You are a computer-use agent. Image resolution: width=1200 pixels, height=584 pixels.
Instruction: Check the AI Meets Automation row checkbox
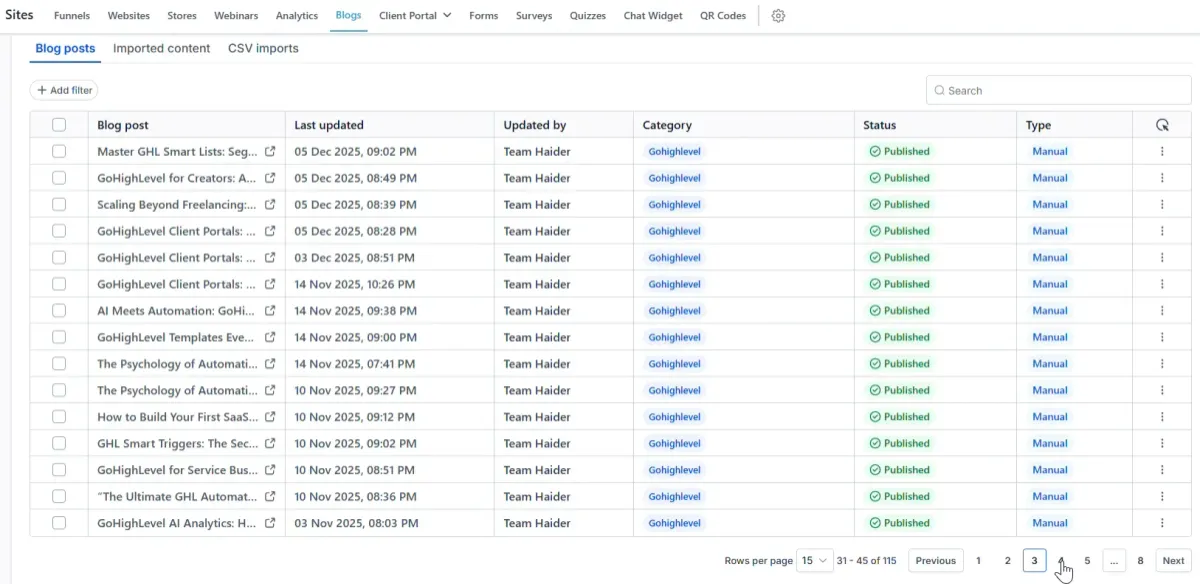coord(59,311)
